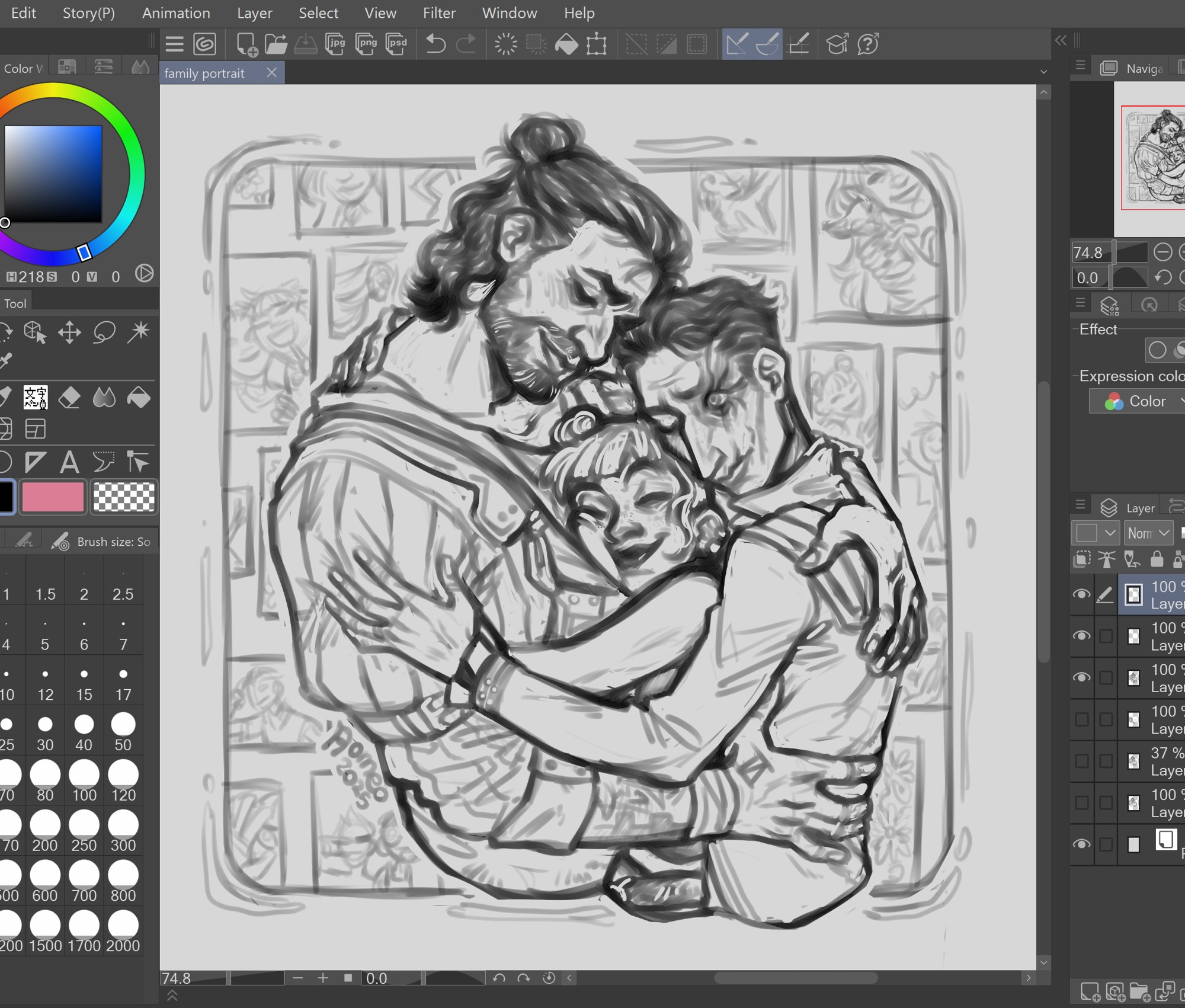Toggle Lock Layer padlock icon
The image size is (1185, 1008).
[x=1157, y=559]
